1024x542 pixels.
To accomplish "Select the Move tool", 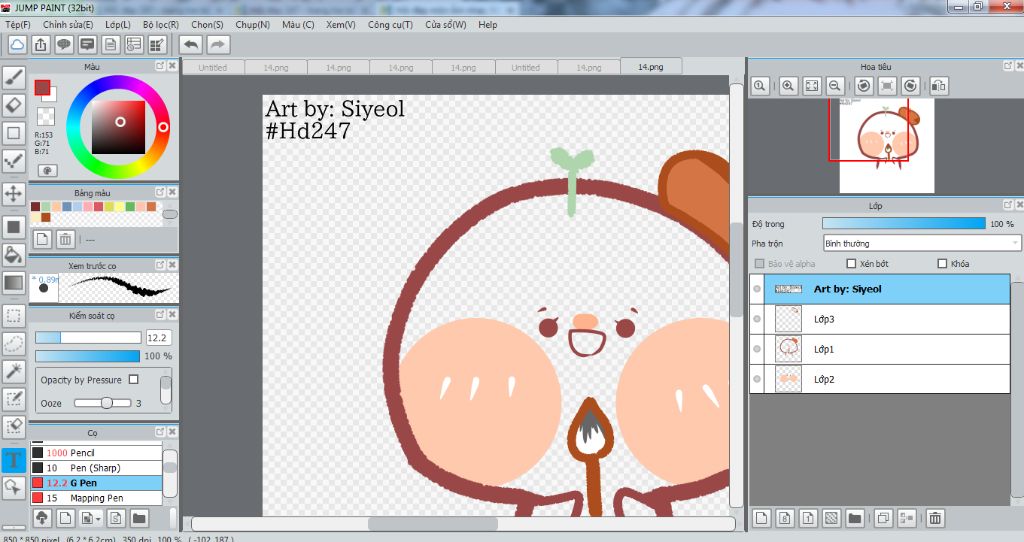I will 14,193.
